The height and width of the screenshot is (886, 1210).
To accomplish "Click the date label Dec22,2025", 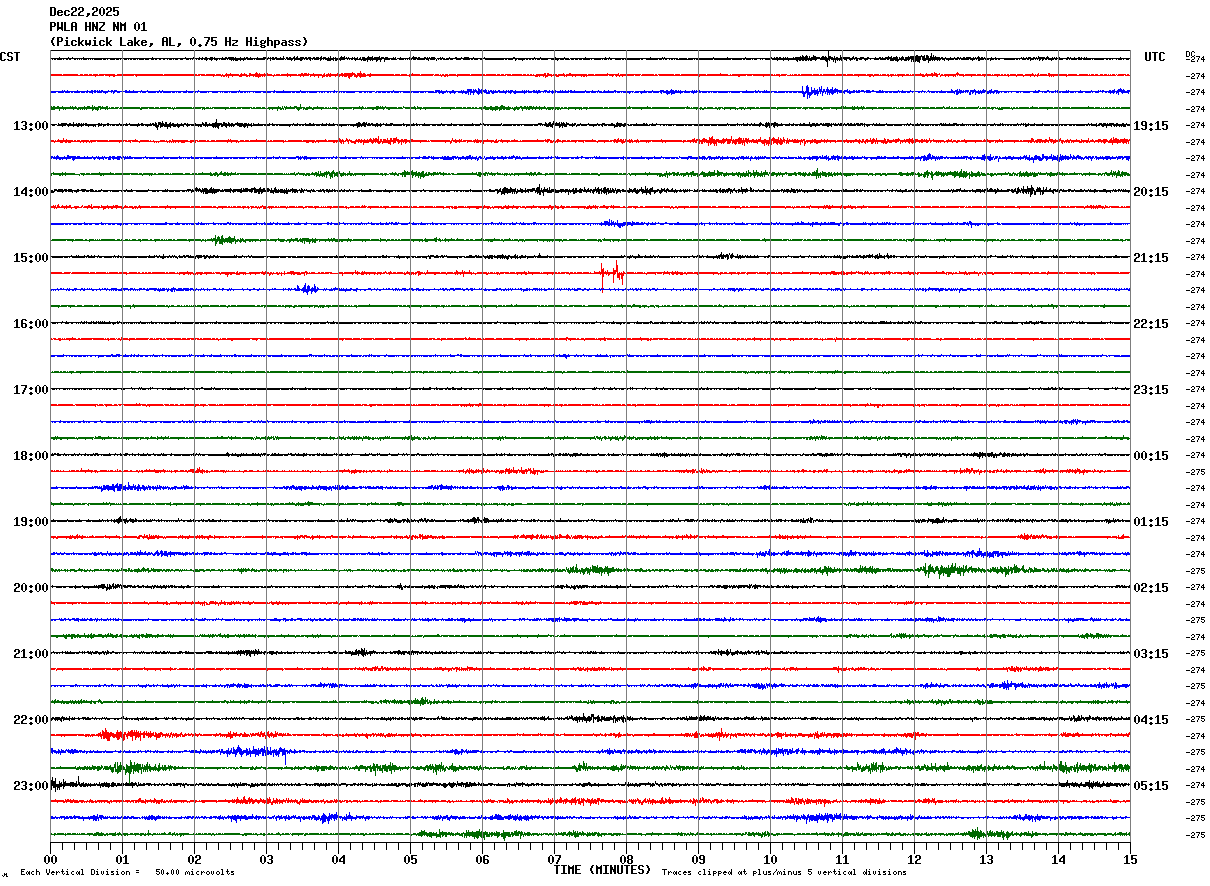I will tap(84, 12).
